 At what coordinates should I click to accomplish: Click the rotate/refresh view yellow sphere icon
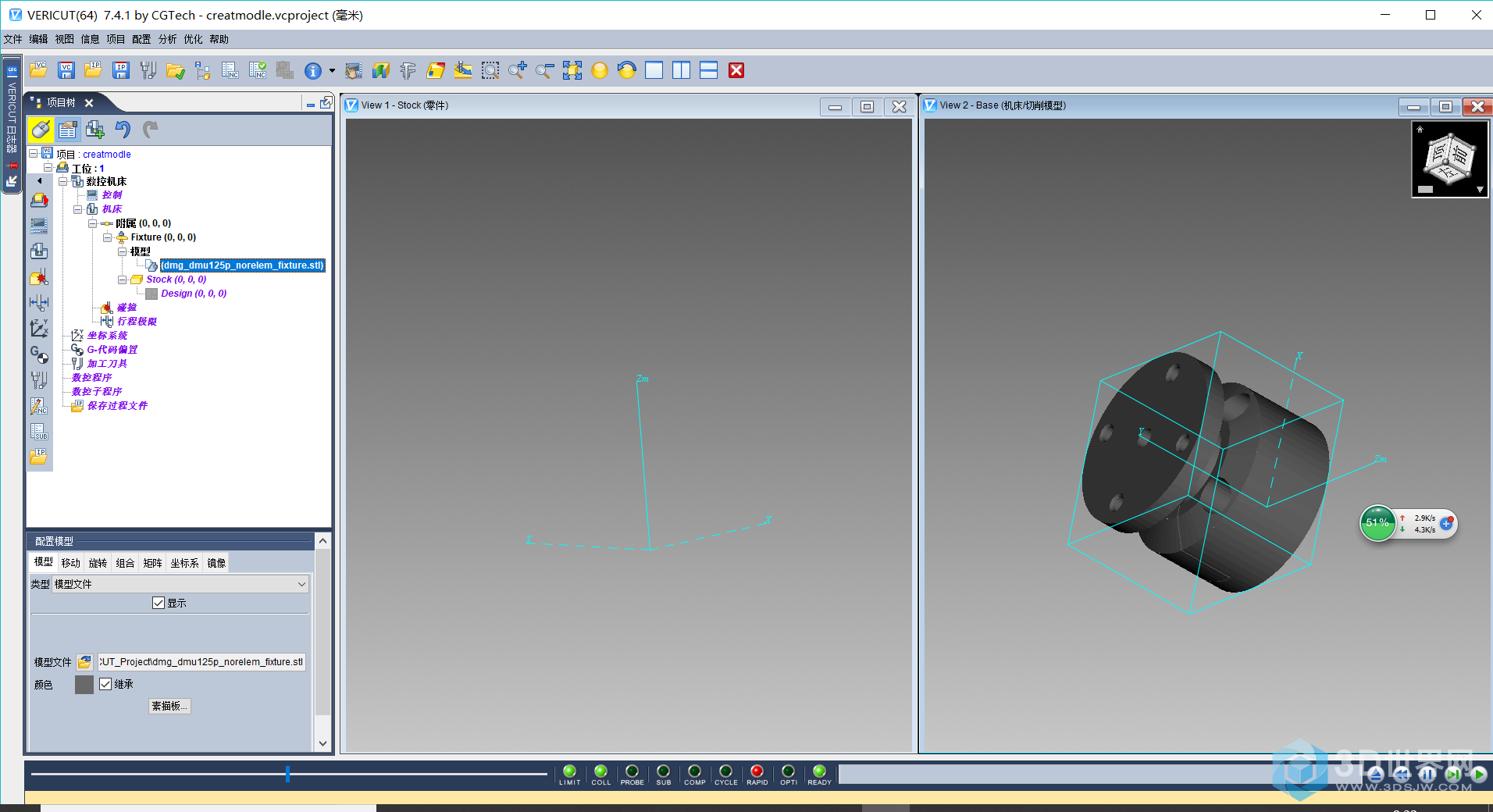(627, 71)
